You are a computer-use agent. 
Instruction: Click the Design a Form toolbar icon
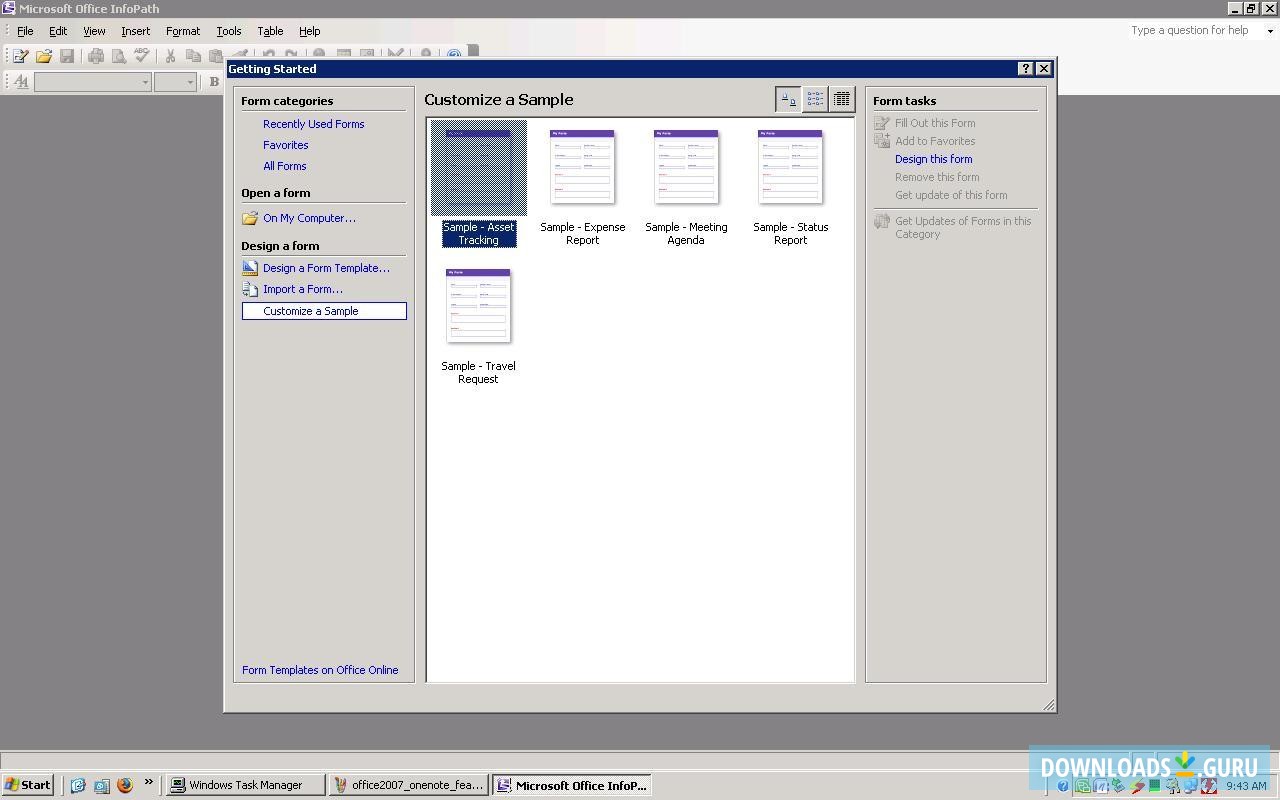click(x=20, y=56)
